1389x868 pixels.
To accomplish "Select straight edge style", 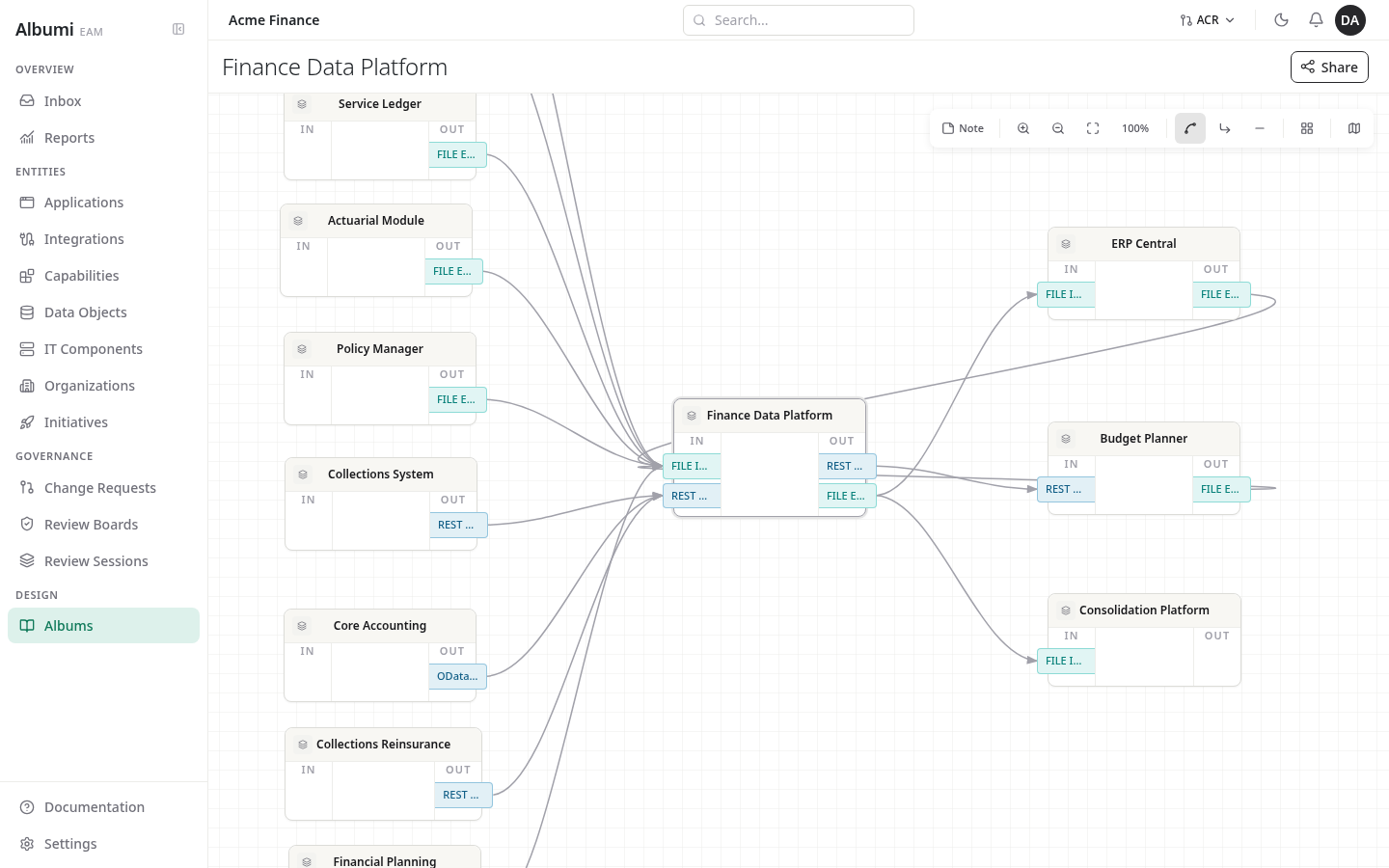I will click(x=1260, y=128).
